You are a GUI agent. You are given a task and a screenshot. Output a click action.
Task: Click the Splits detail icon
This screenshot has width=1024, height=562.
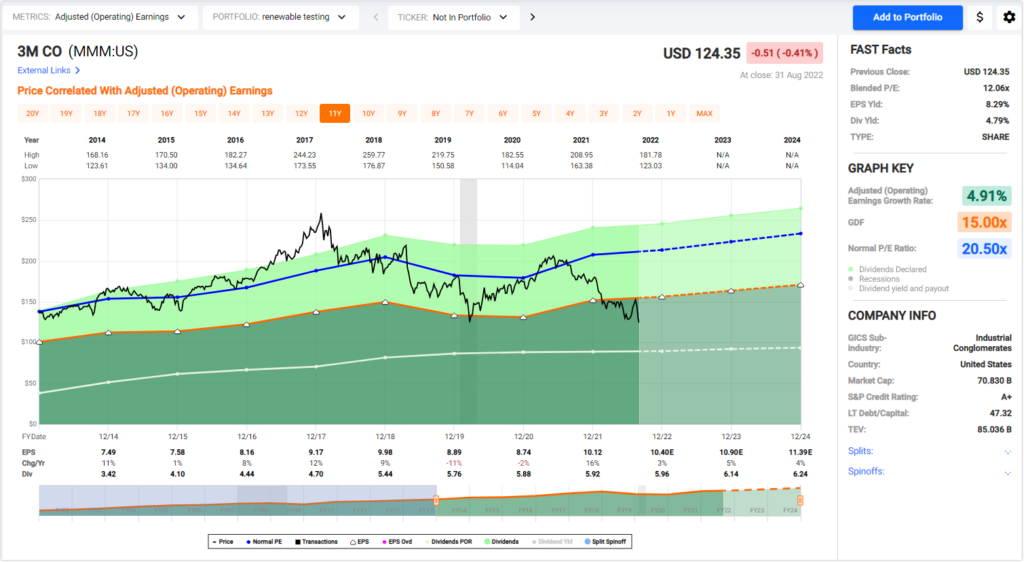(x=1008, y=452)
